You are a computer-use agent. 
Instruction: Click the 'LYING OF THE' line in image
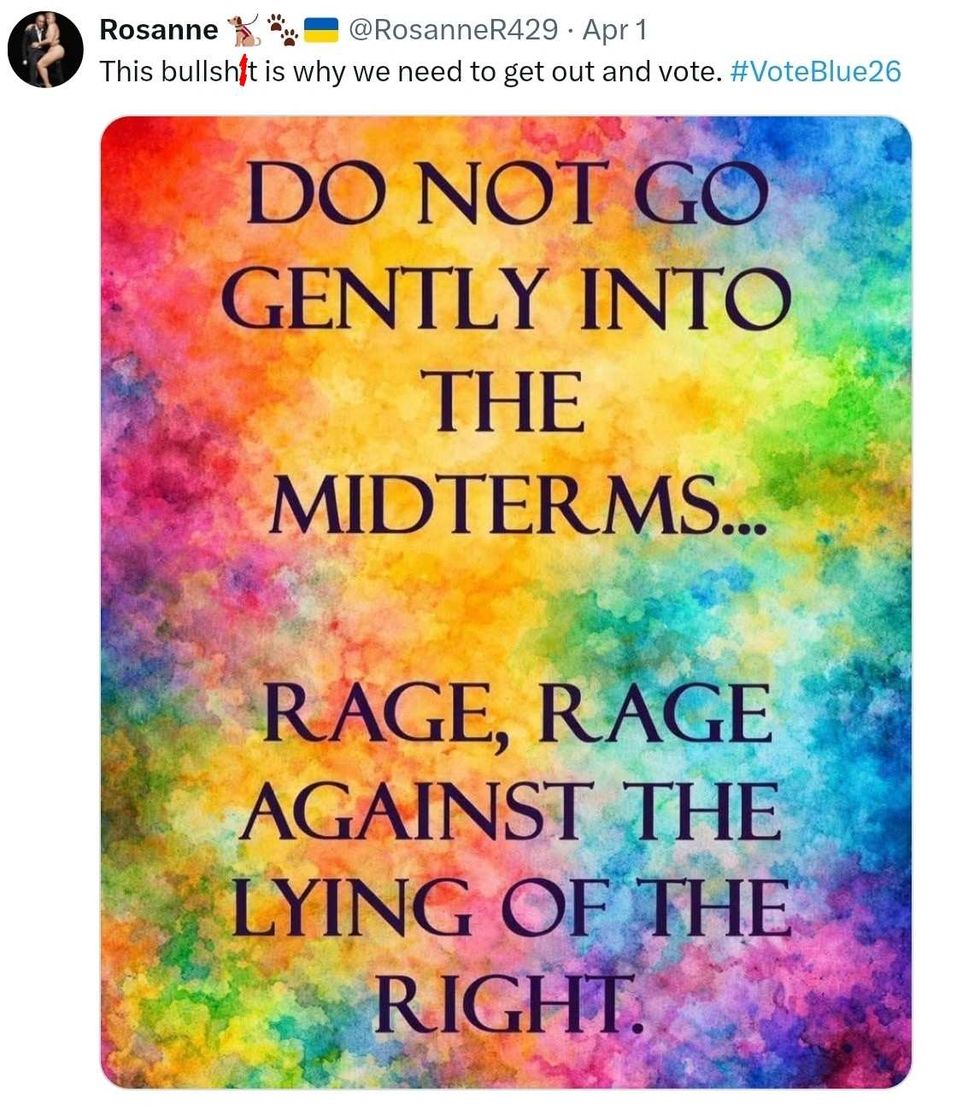click(512, 908)
